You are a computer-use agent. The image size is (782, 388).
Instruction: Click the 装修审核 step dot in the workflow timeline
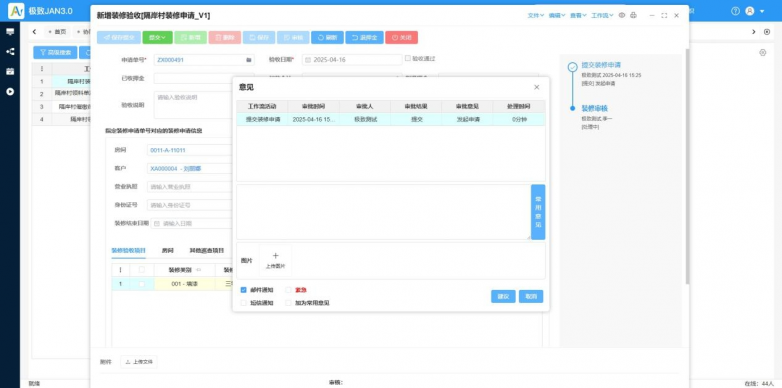tap(573, 108)
